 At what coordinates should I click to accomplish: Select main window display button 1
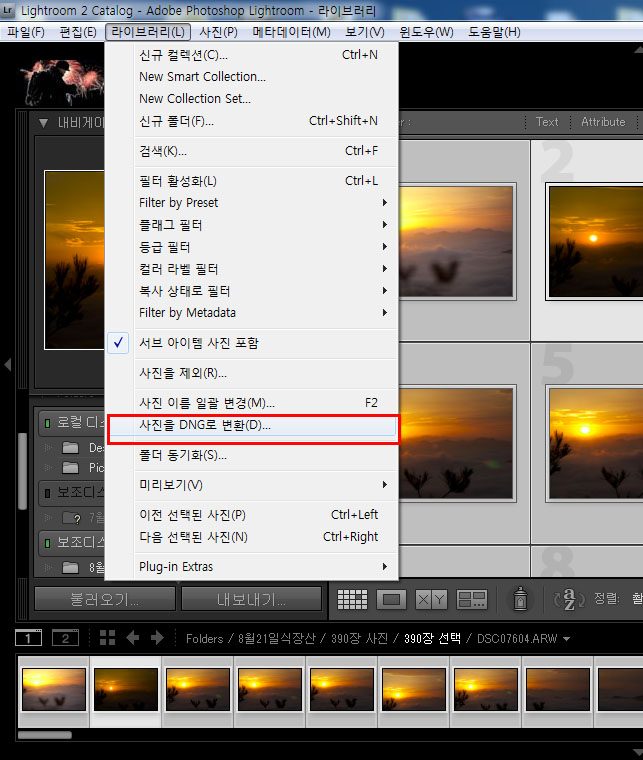coord(30,638)
